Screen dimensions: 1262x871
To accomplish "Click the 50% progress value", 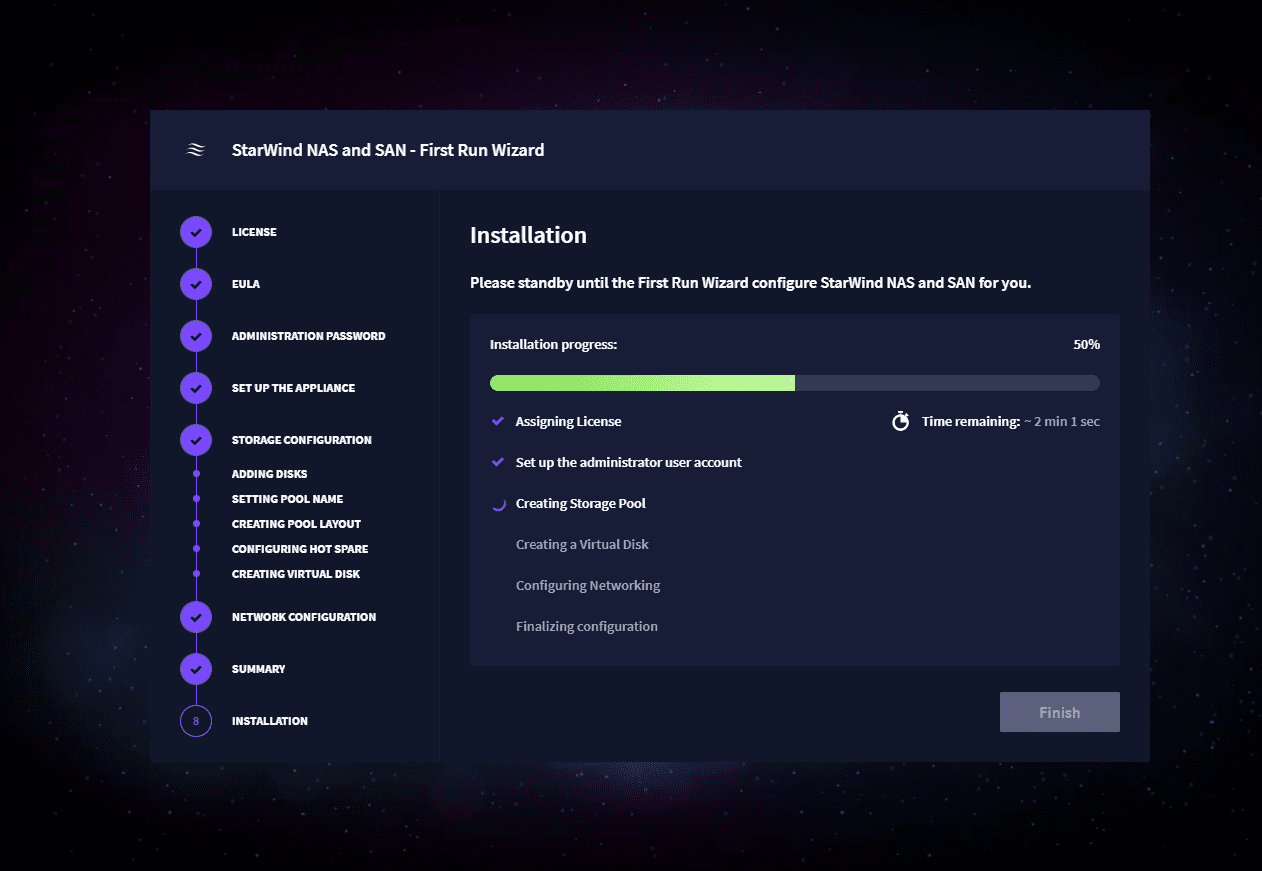I will pyautogui.click(x=1087, y=344).
